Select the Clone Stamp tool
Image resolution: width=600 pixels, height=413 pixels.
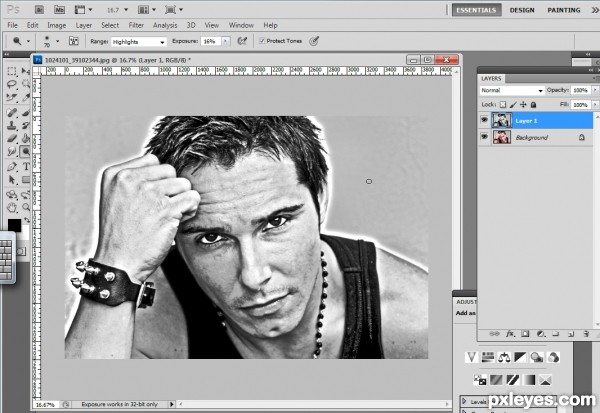pos(12,125)
